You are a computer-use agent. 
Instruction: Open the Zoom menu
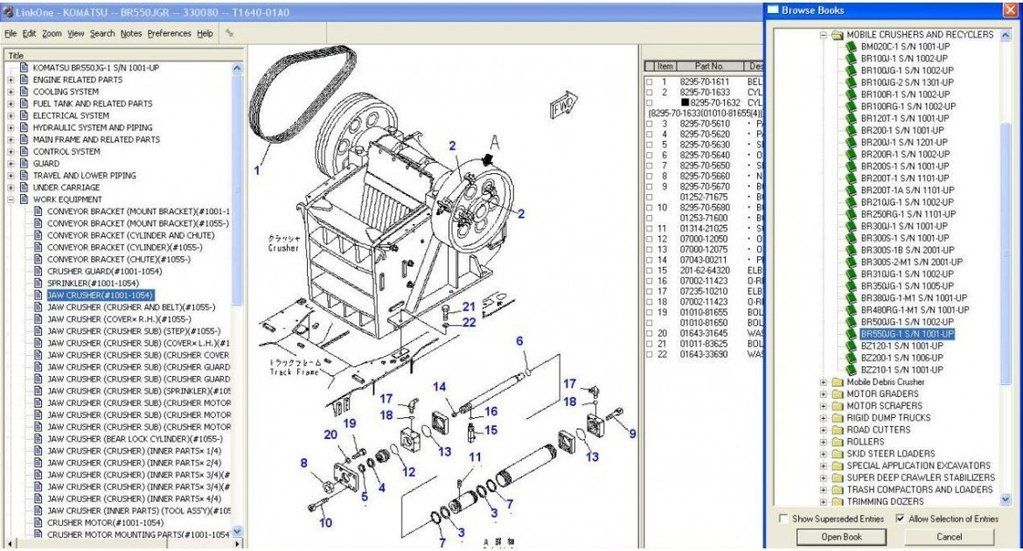[52, 33]
